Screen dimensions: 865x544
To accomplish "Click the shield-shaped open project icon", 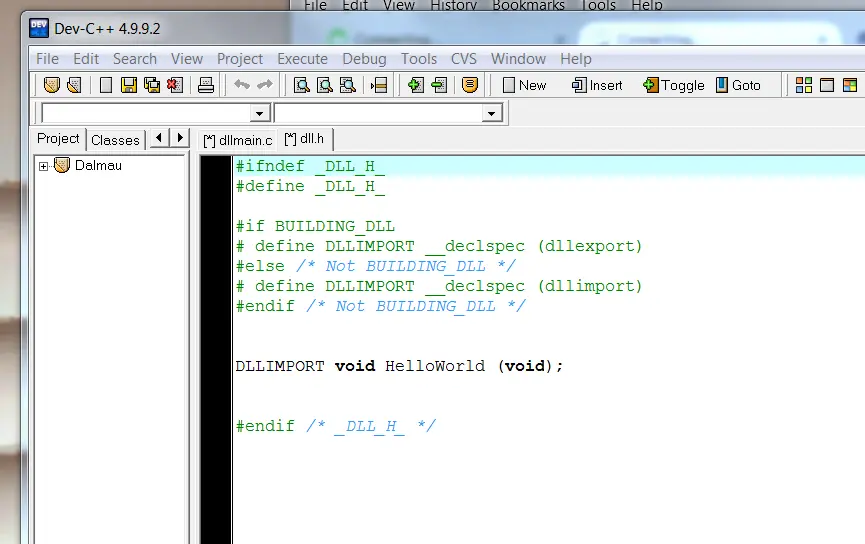I will pyautogui.click(x=51, y=85).
